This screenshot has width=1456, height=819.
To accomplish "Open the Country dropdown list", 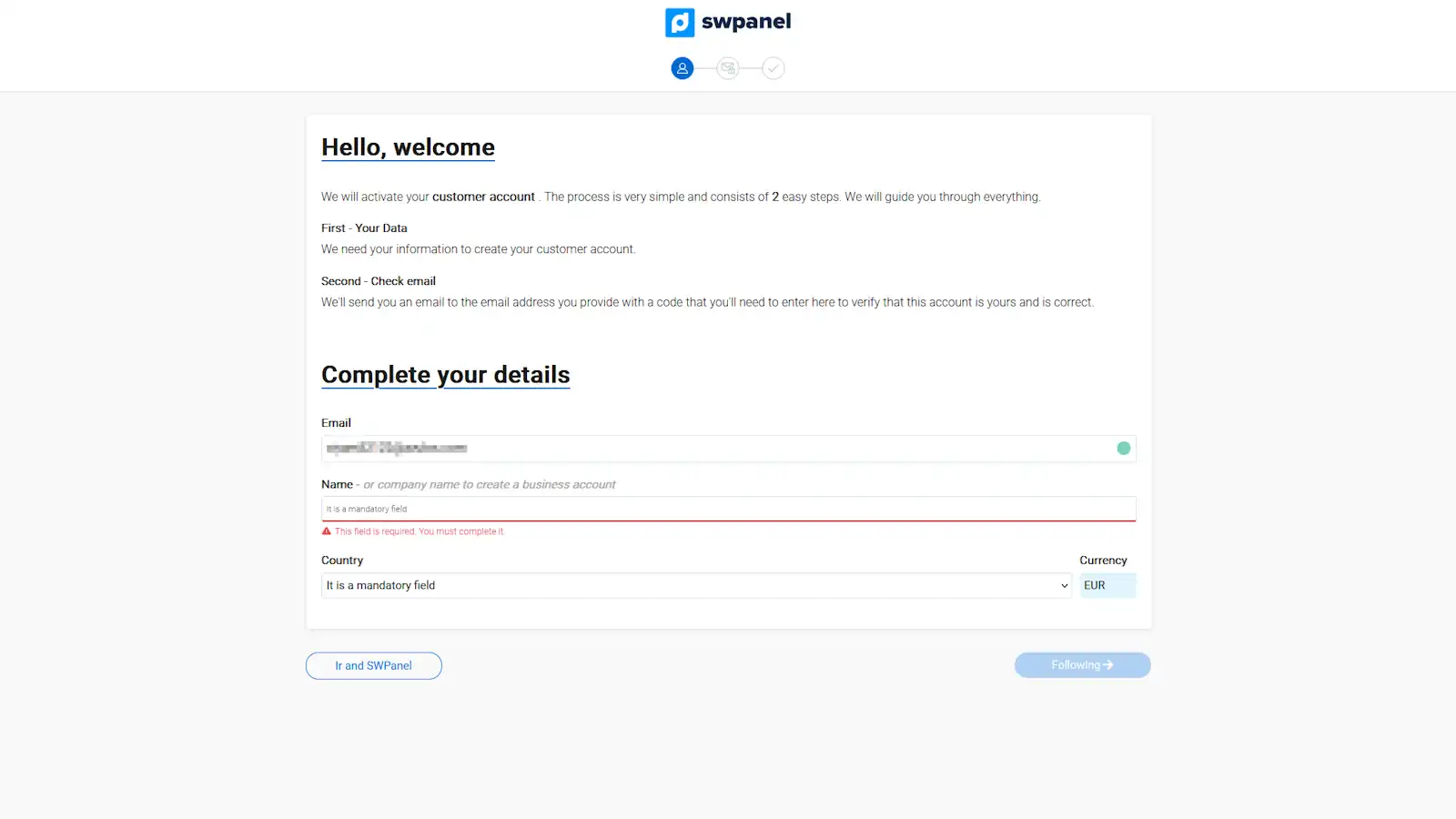I will pos(697,585).
